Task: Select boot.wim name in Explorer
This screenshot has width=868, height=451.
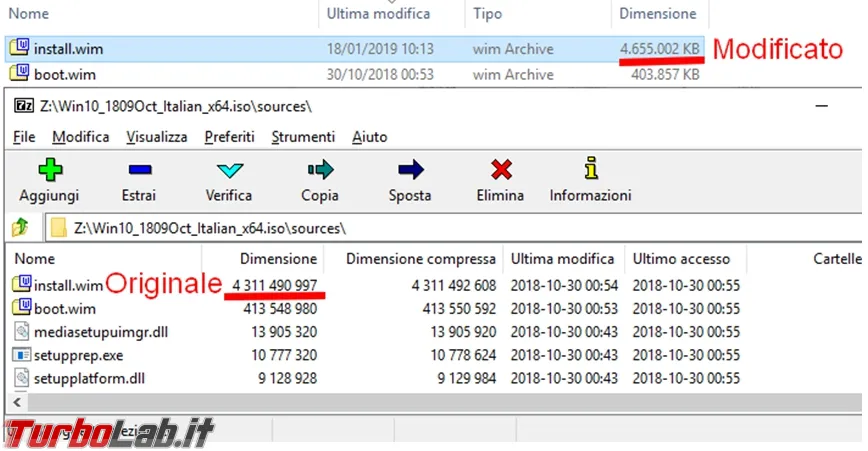Action: coord(65,74)
